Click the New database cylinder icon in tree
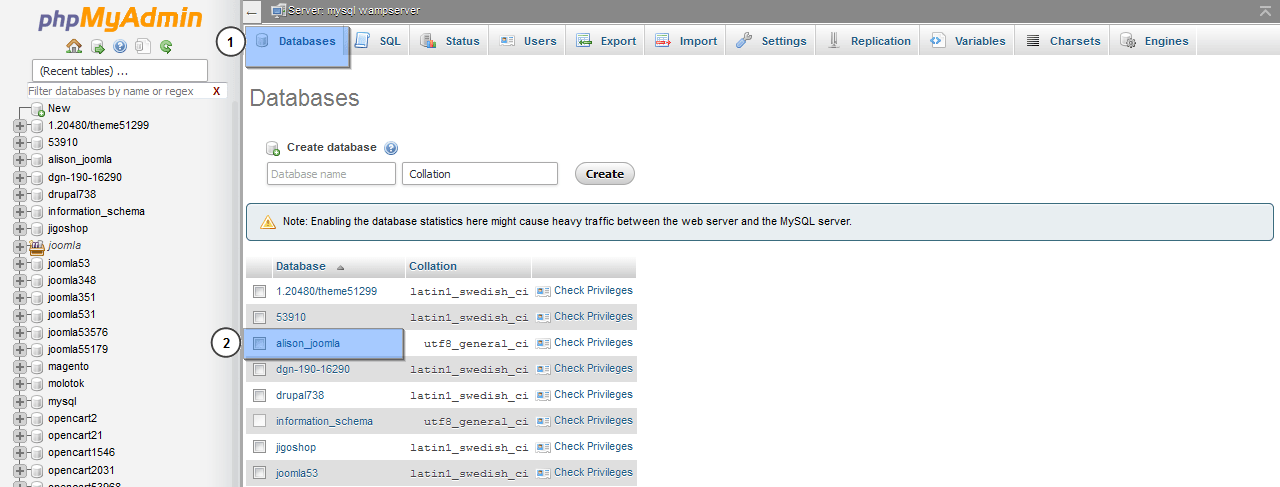Screen dimensions: 1280x487 (x=37, y=108)
